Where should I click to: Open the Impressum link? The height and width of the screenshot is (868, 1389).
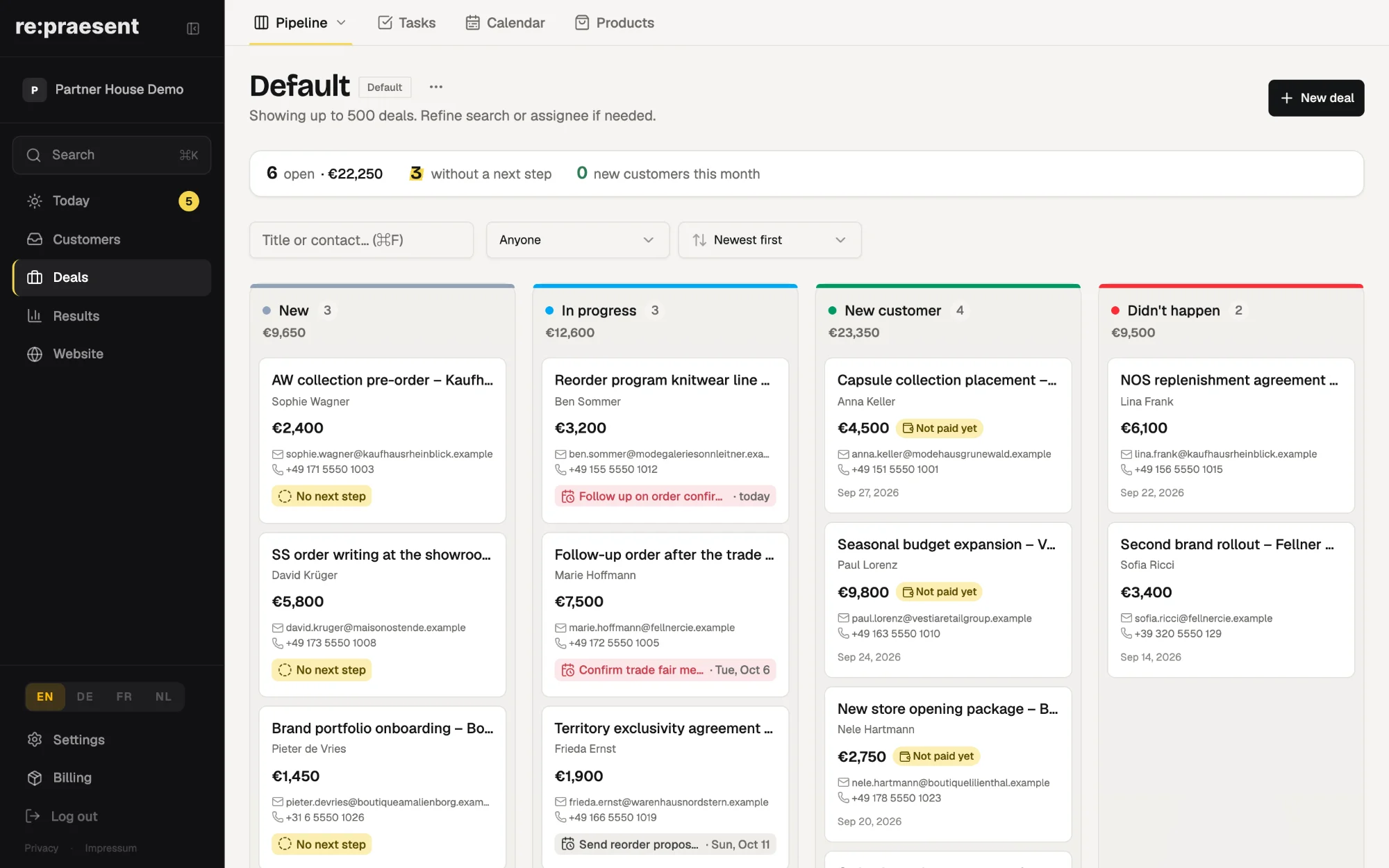point(111,848)
